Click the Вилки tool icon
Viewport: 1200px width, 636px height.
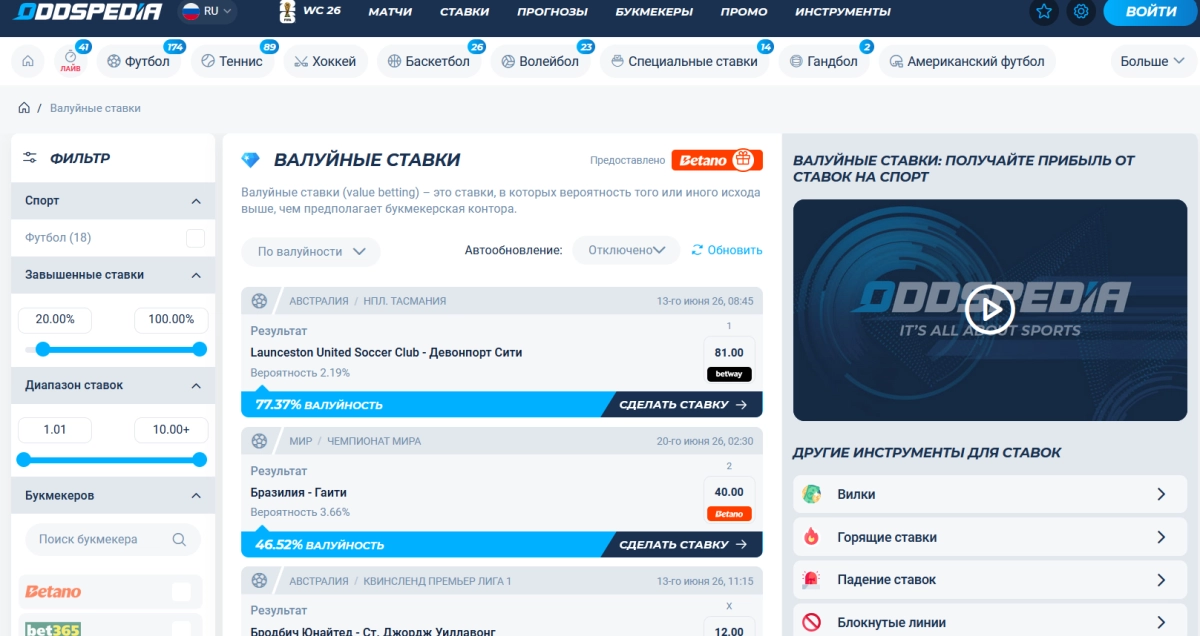[x=811, y=494]
